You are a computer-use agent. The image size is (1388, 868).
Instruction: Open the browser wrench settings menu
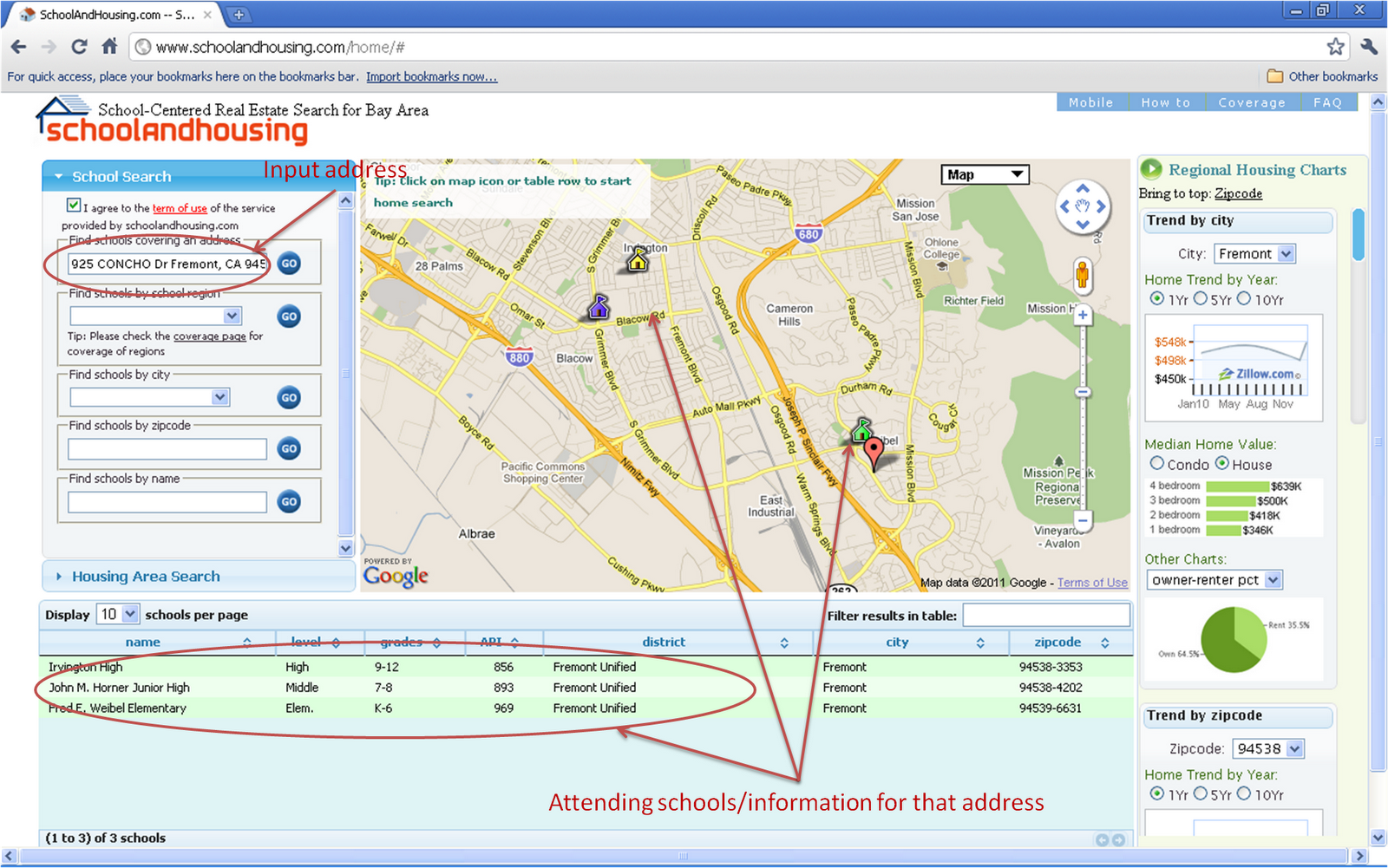tap(1370, 47)
